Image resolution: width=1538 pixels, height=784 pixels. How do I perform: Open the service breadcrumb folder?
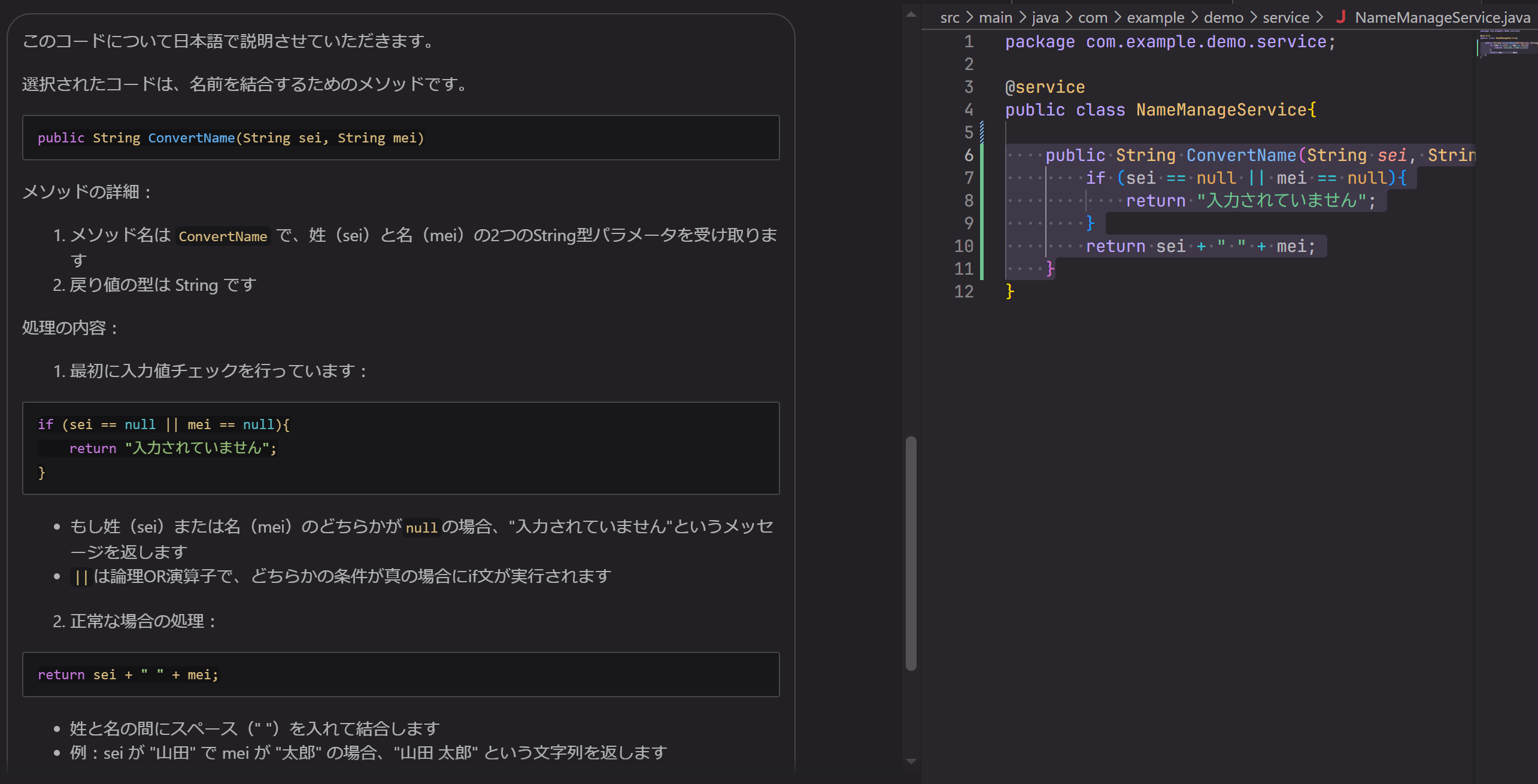(x=1286, y=17)
